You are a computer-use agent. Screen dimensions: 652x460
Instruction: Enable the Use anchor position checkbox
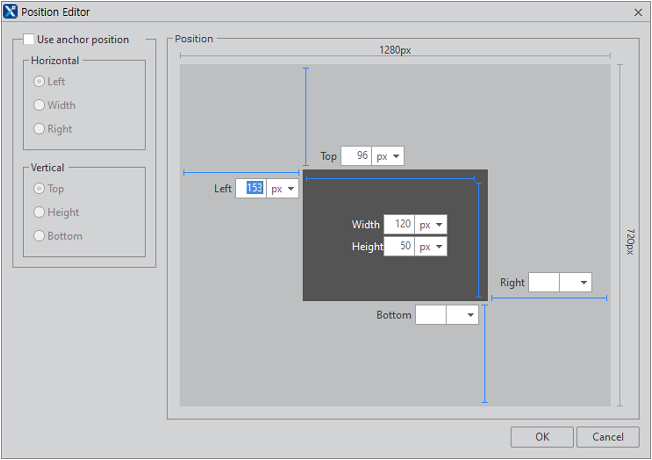click(x=28, y=40)
